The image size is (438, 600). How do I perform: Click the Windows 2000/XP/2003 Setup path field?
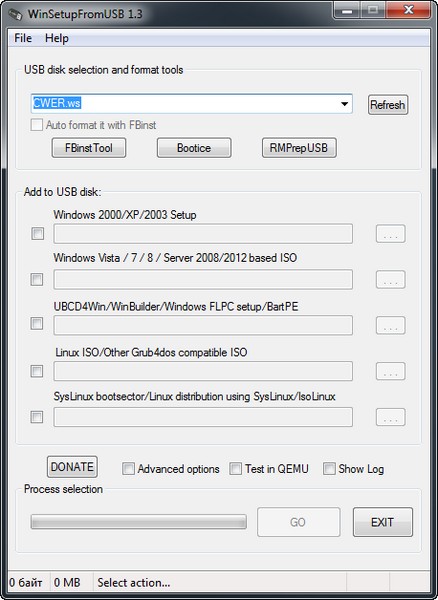click(x=203, y=234)
